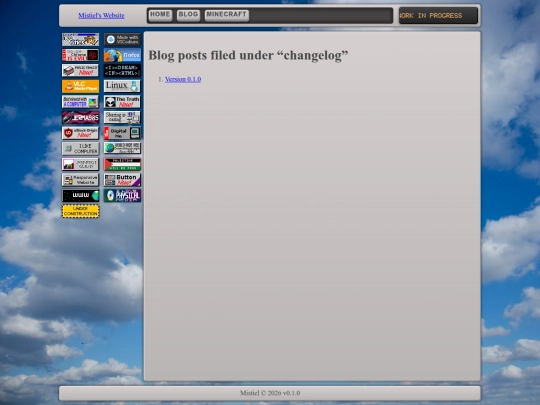Click the black 'www' globe badge

81,195
